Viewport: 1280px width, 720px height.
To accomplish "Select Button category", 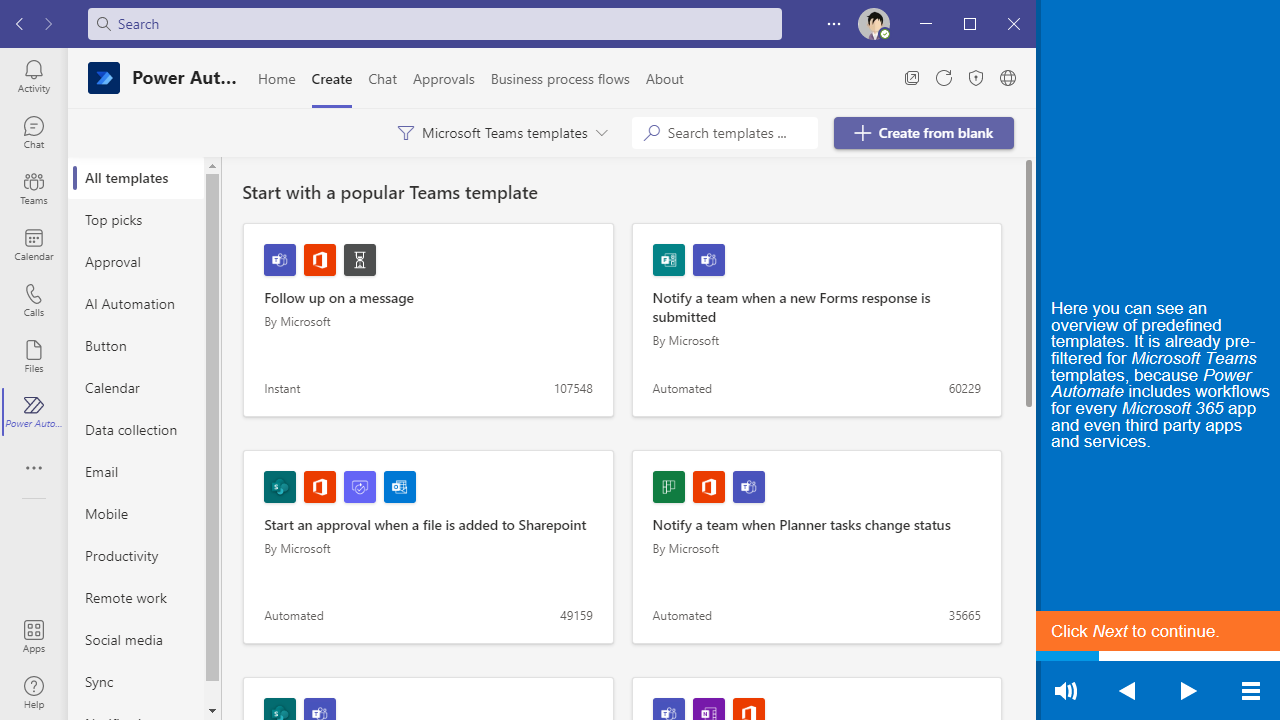I will (138, 346).
